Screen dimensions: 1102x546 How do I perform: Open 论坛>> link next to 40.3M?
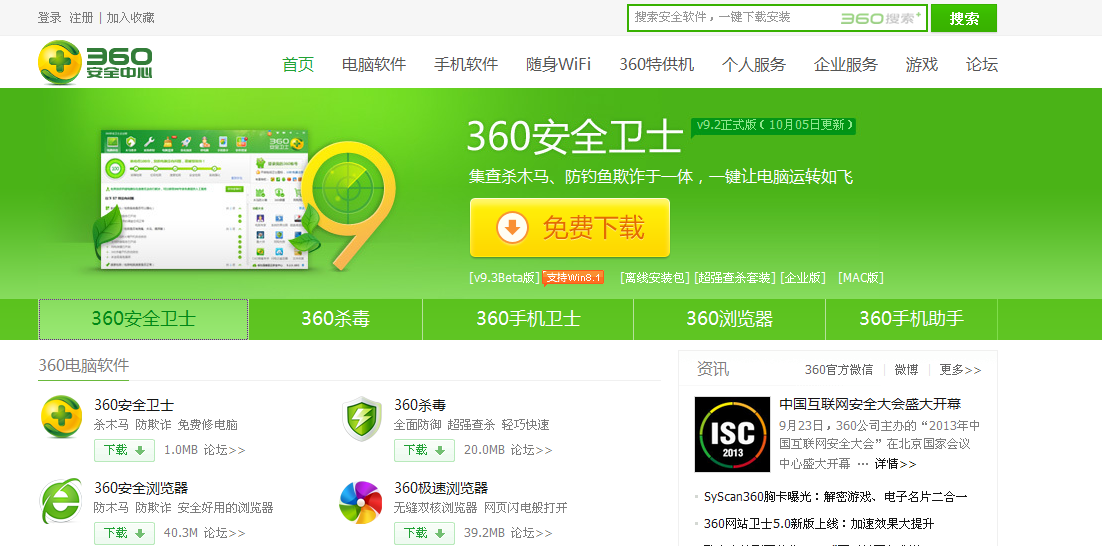(x=225, y=533)
